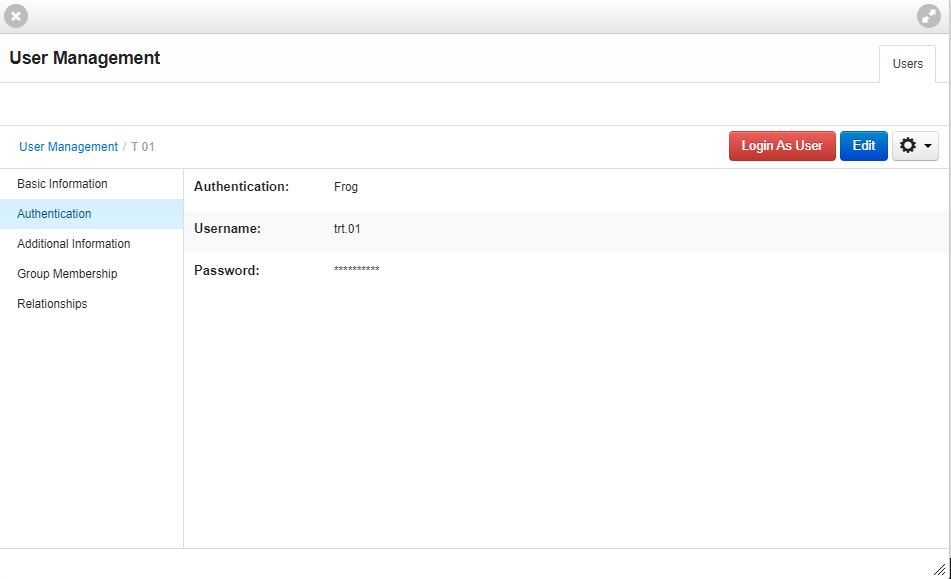The height and width of the screenshot is (579, 951).
Task: Click the masked password value
Action: [357, 269]
